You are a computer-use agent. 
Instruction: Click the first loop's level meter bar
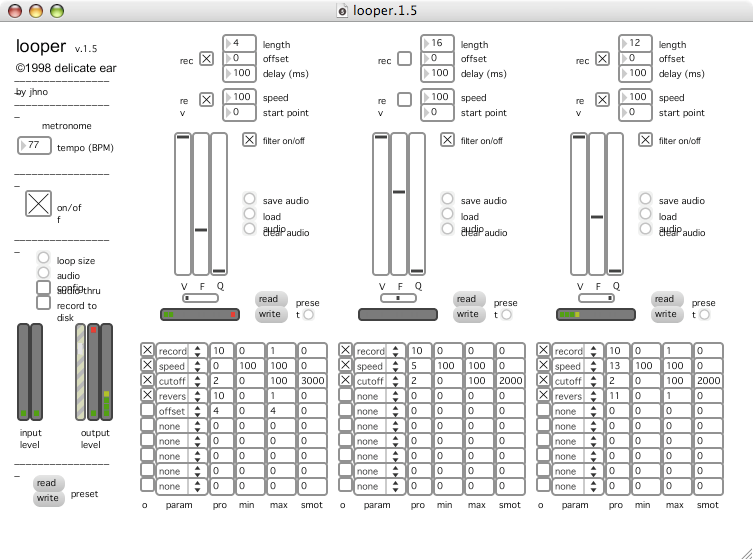[x=200, y=315]
